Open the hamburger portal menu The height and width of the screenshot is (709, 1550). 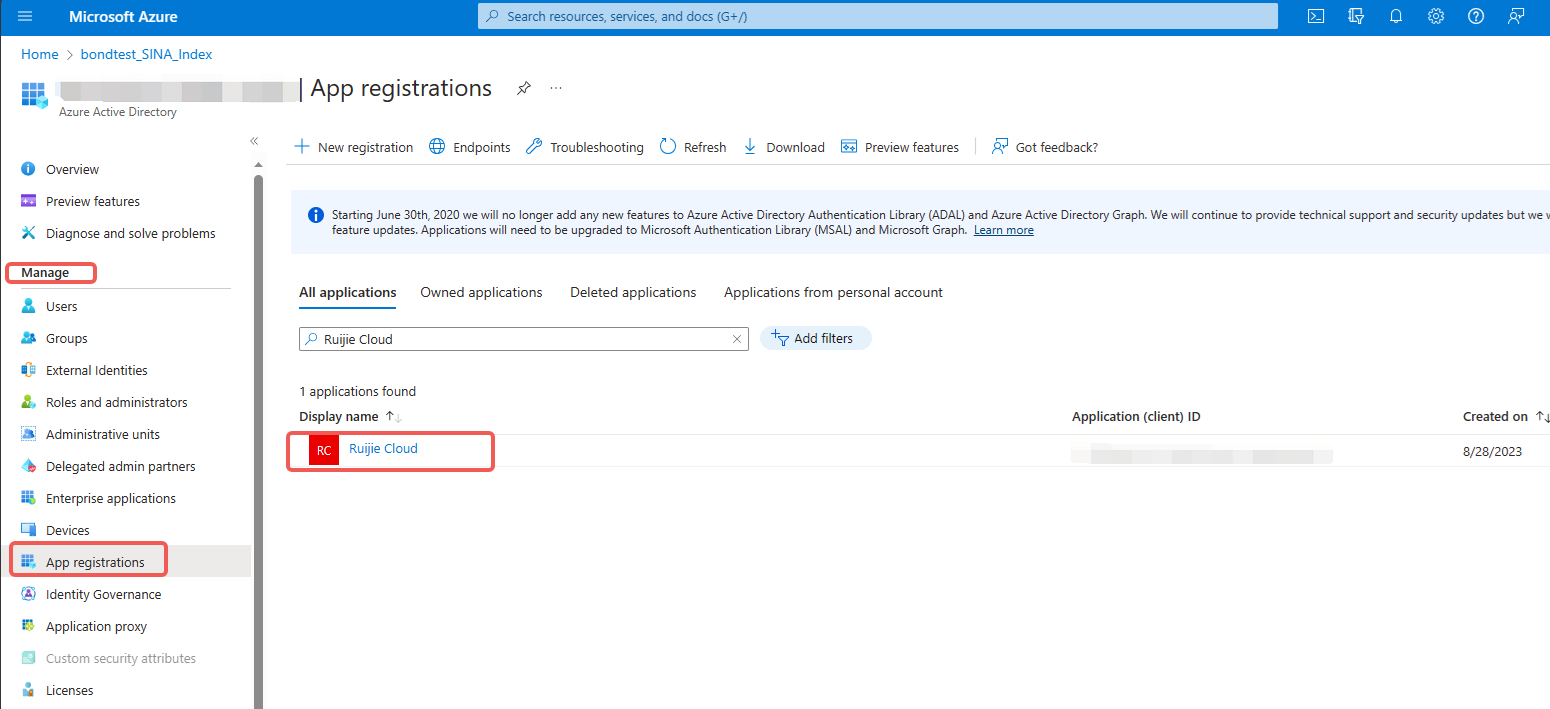[x=25, y=16]
